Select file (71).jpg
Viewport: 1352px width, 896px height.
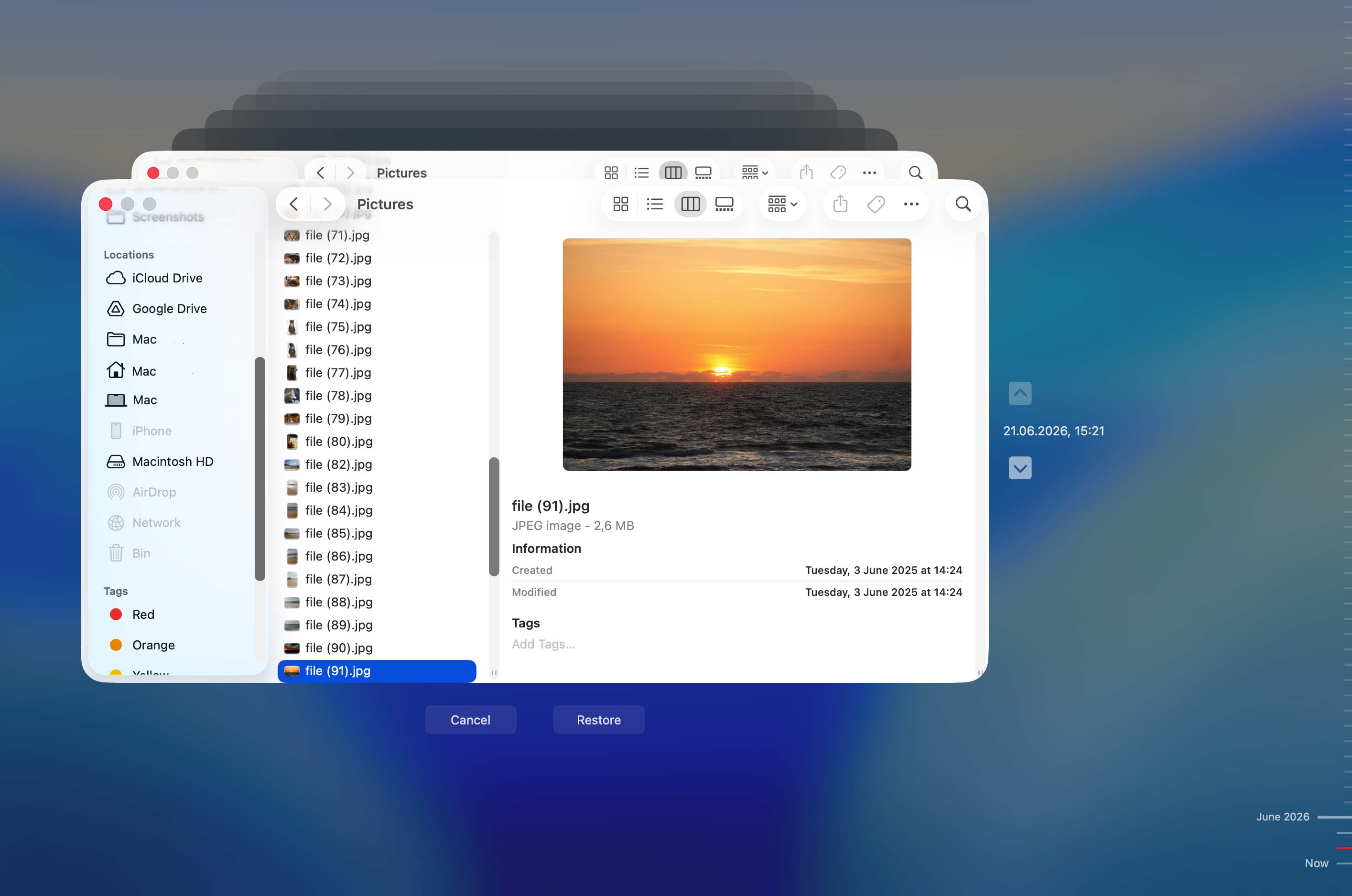[377, 235]
